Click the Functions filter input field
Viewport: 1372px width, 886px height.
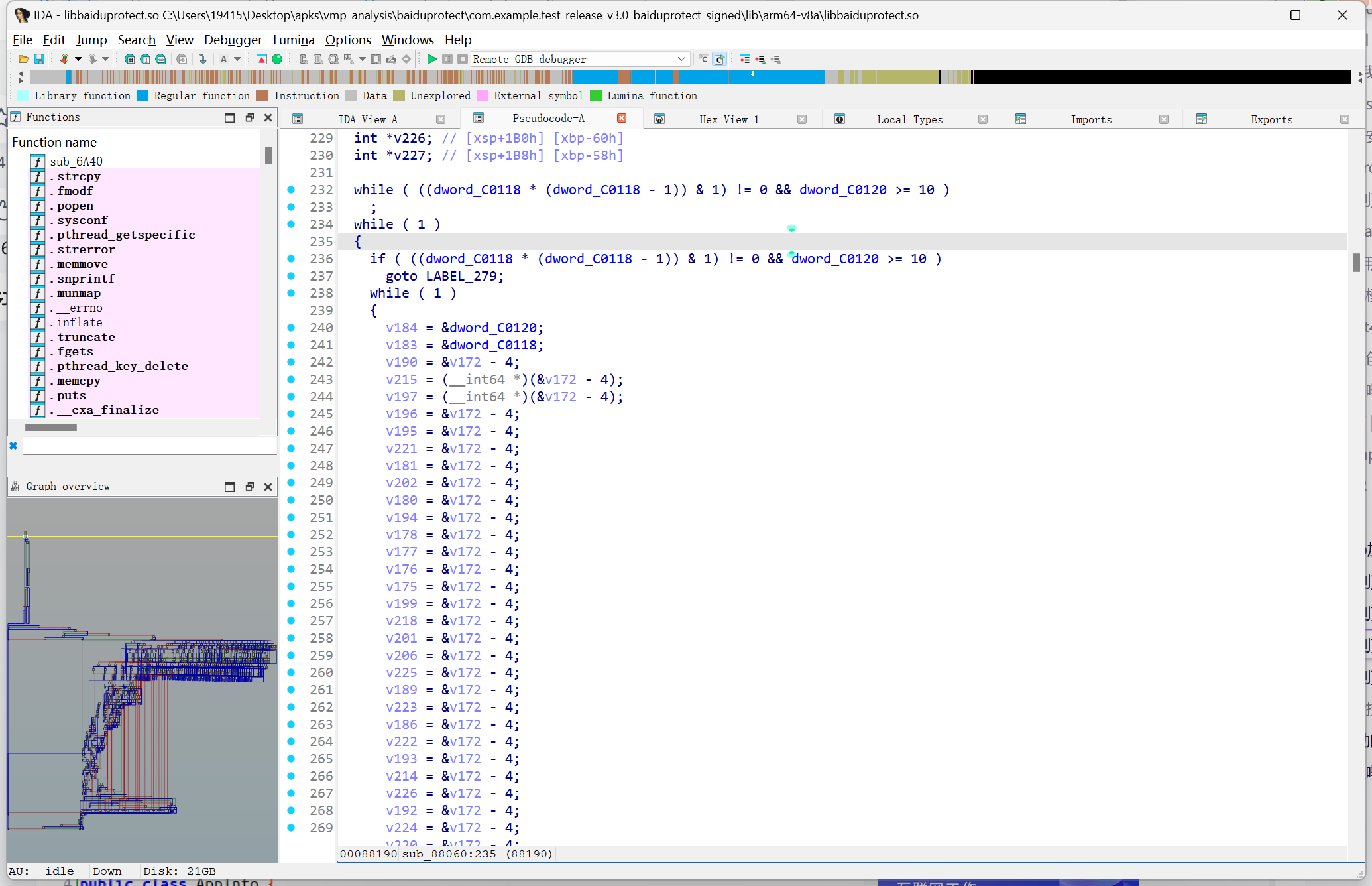tap(149, 446)
